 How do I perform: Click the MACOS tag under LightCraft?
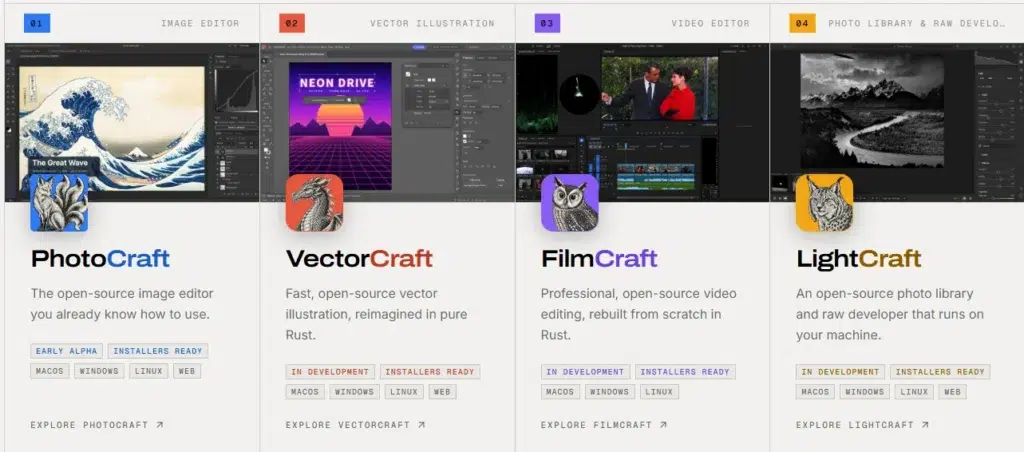[815, 392]
